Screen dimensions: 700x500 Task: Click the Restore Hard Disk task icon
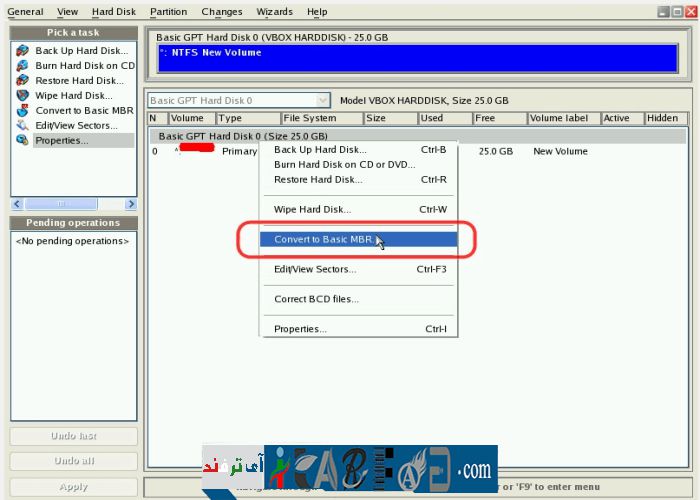pyautogui.click(x=22, y=81)
